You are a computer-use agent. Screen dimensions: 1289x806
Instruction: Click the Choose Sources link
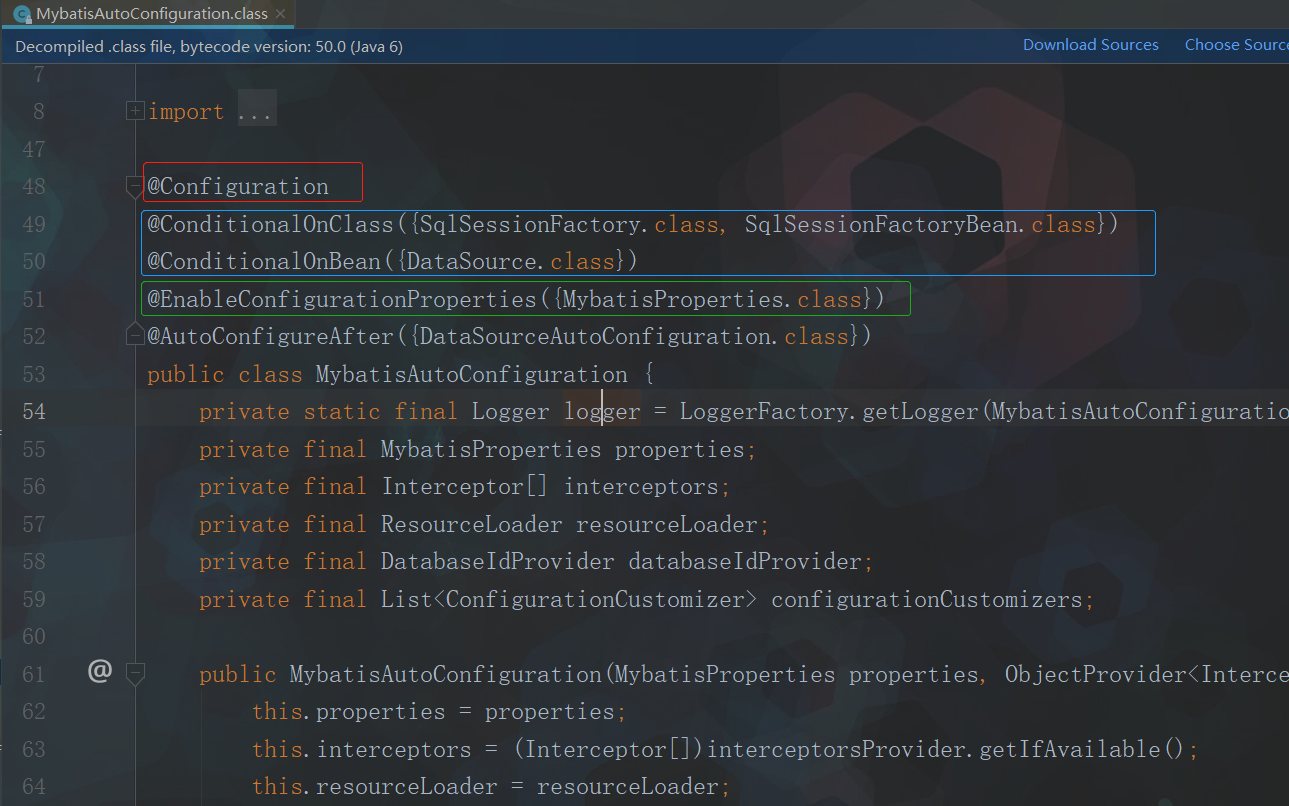[1236, 45]
